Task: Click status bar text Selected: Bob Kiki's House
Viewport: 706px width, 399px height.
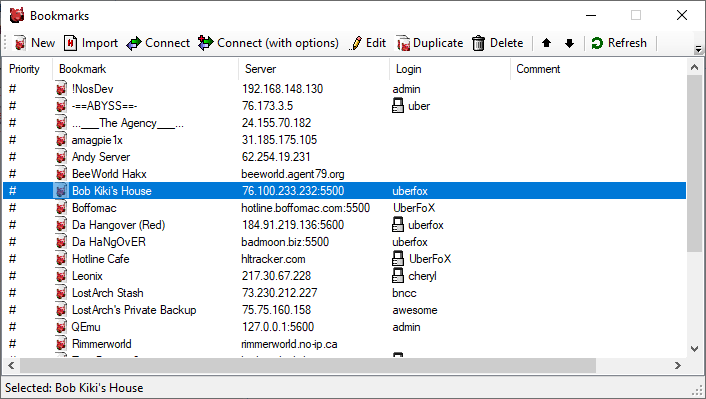Action: tap(74, 388)
